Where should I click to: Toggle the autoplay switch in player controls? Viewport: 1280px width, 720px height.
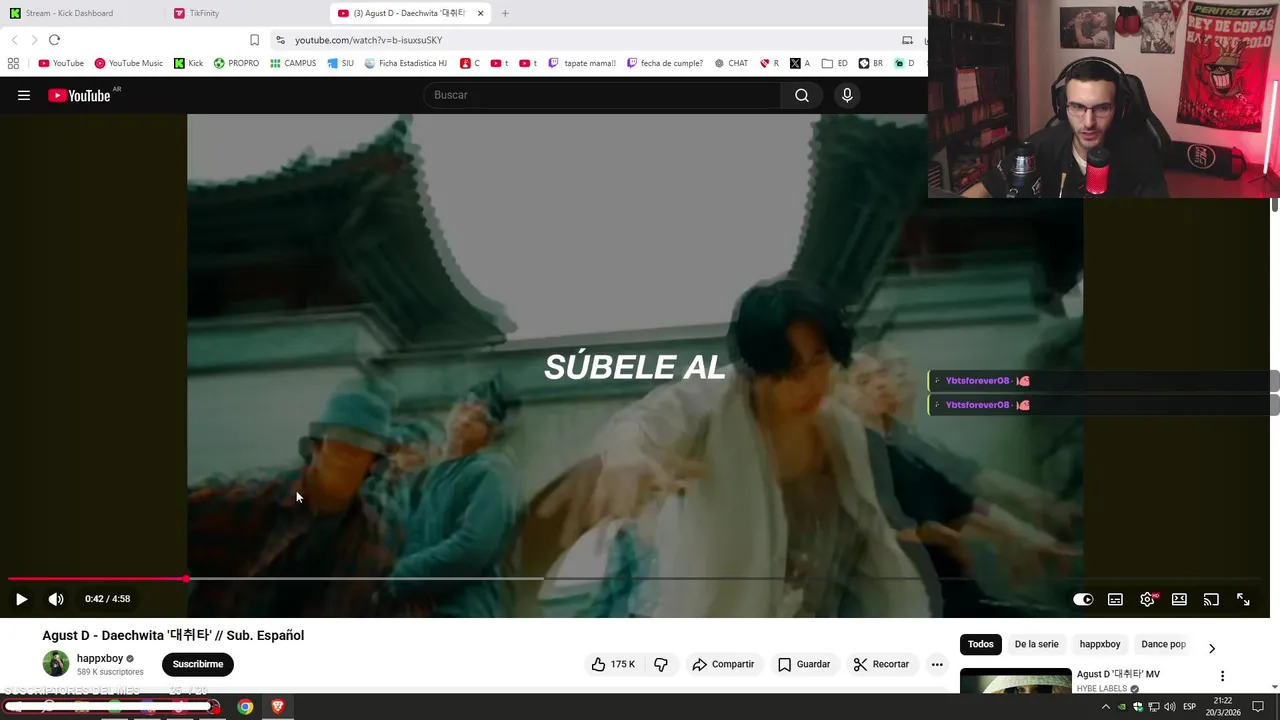[1083, 599]
